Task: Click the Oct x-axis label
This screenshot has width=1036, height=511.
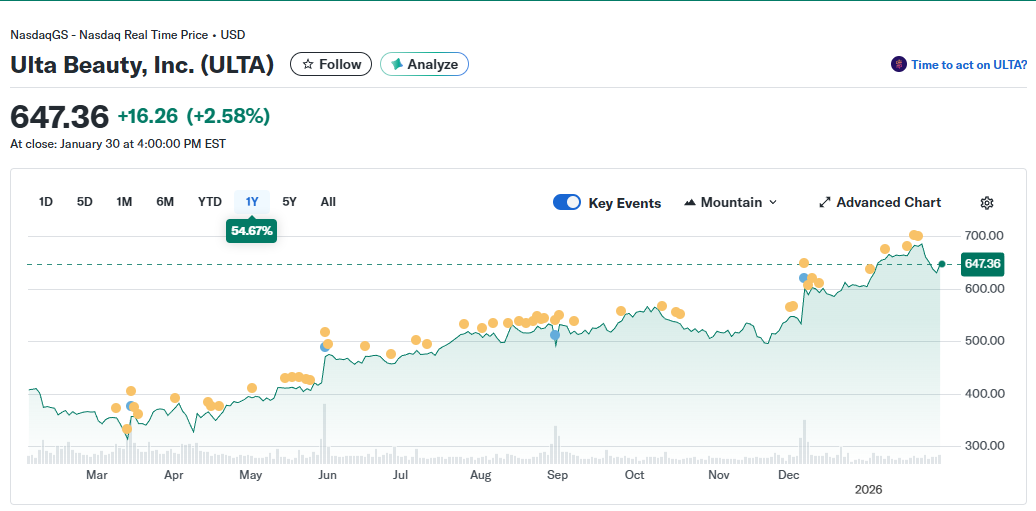Action: [634, 475]
